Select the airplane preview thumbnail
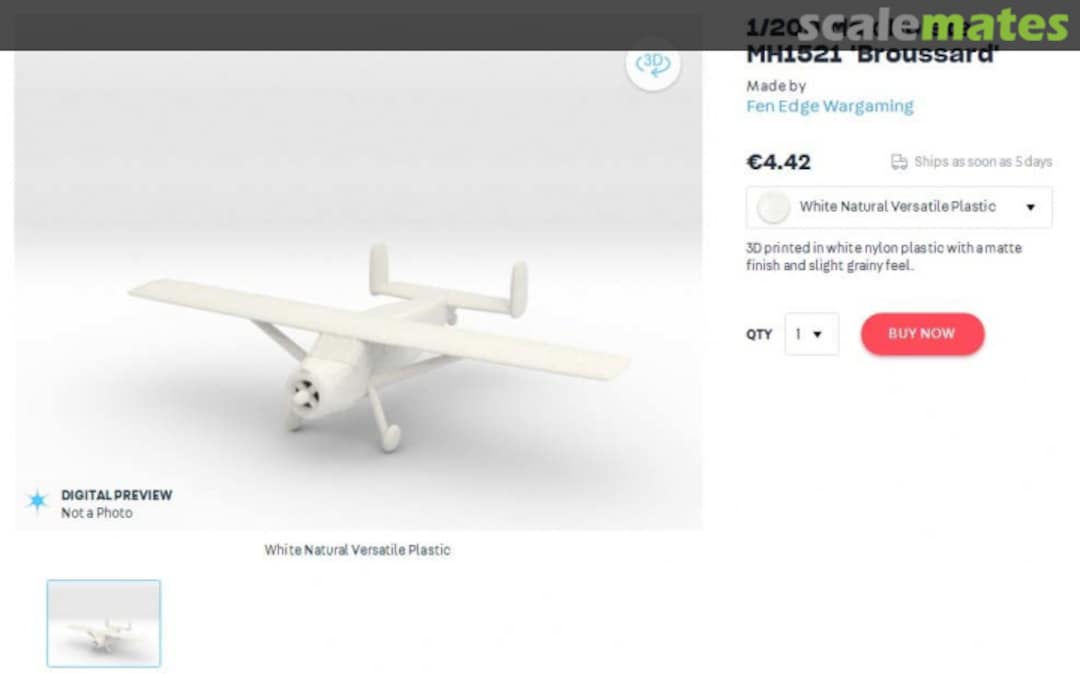 coord(104,624)
